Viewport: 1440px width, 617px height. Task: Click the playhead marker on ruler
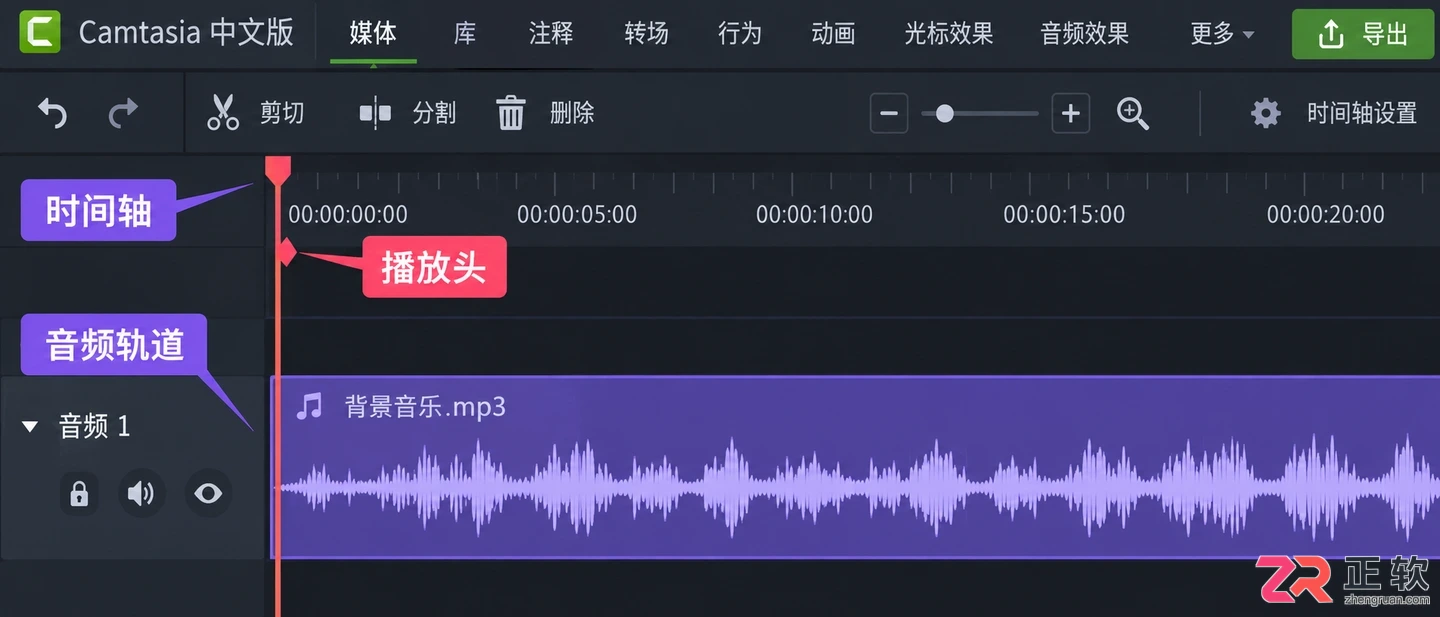point(278,170)
